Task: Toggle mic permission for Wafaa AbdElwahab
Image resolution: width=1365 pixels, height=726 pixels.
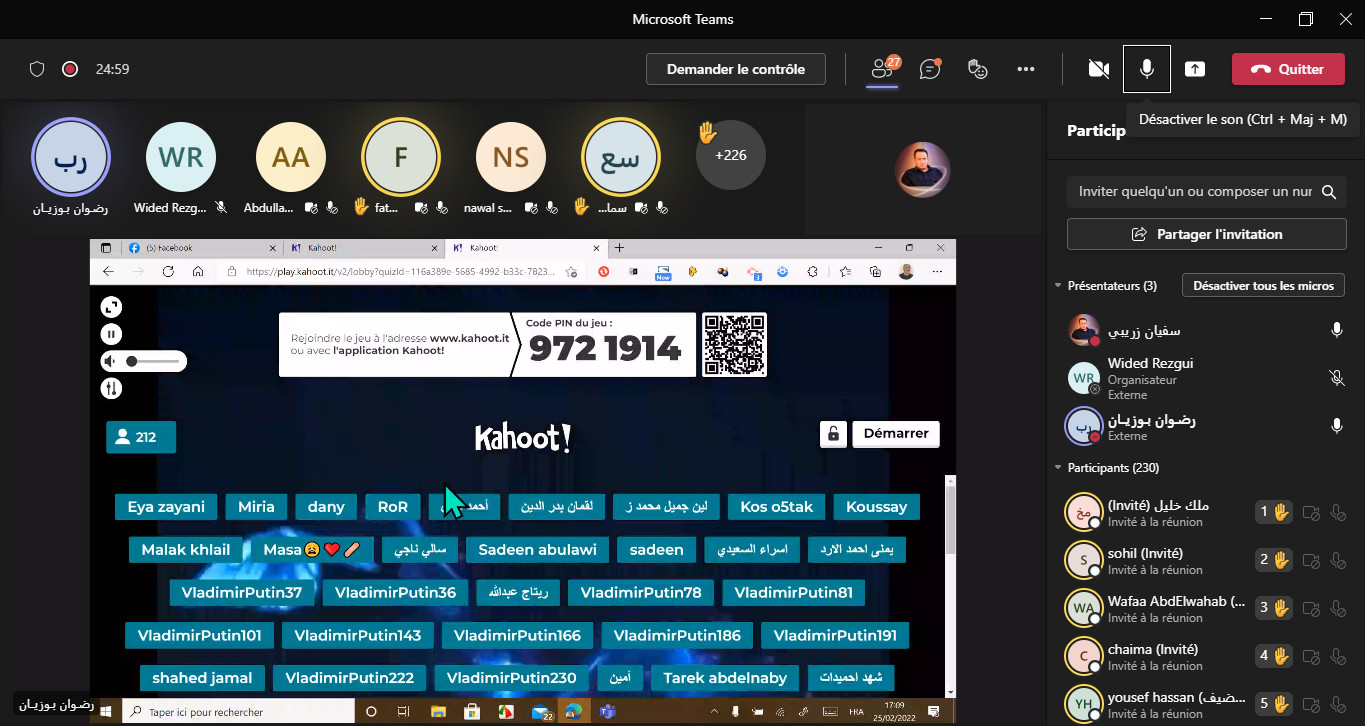Action: pyautogui.click(x=1340, y=609)
